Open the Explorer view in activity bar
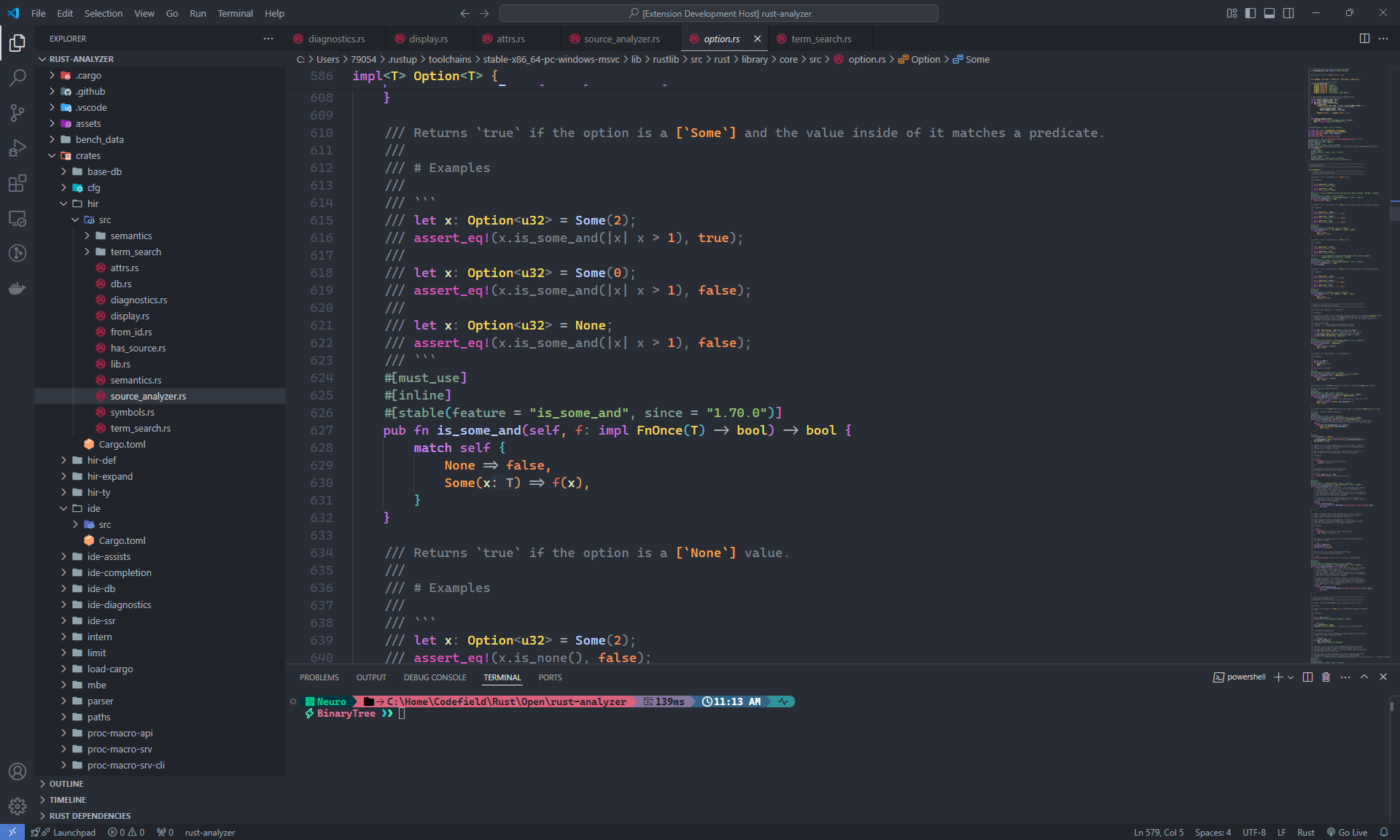Screen dimensions: 1400x840 tap(17, 43)
